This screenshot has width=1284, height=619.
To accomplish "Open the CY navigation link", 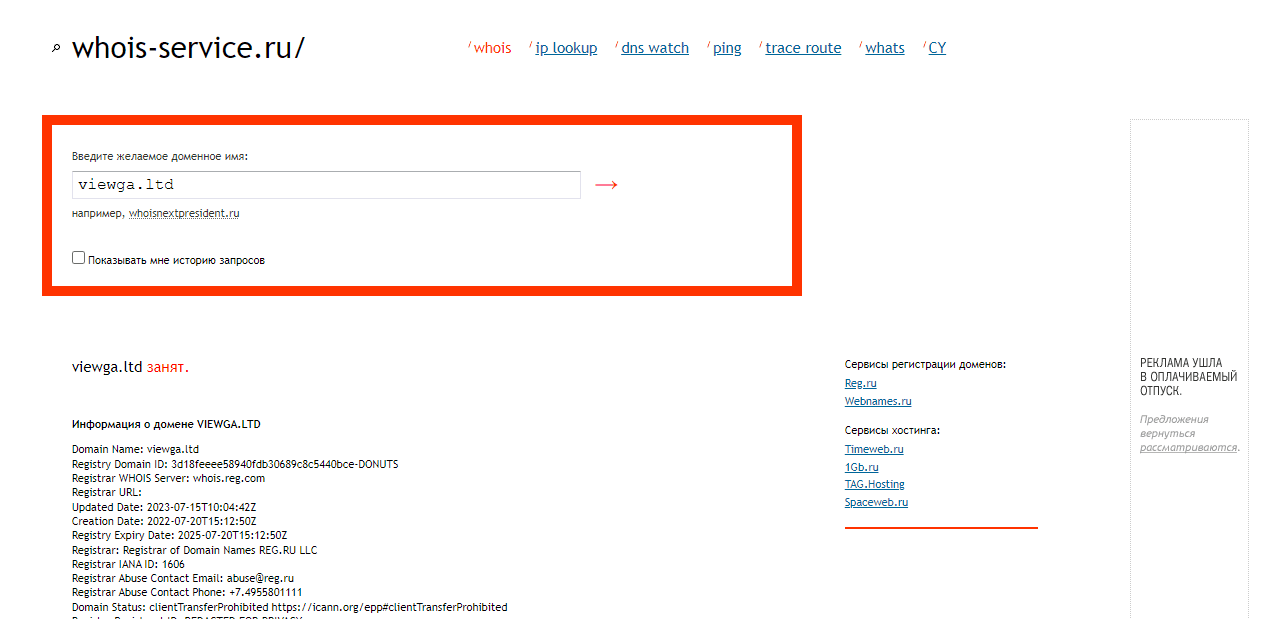I will [937, 48].
